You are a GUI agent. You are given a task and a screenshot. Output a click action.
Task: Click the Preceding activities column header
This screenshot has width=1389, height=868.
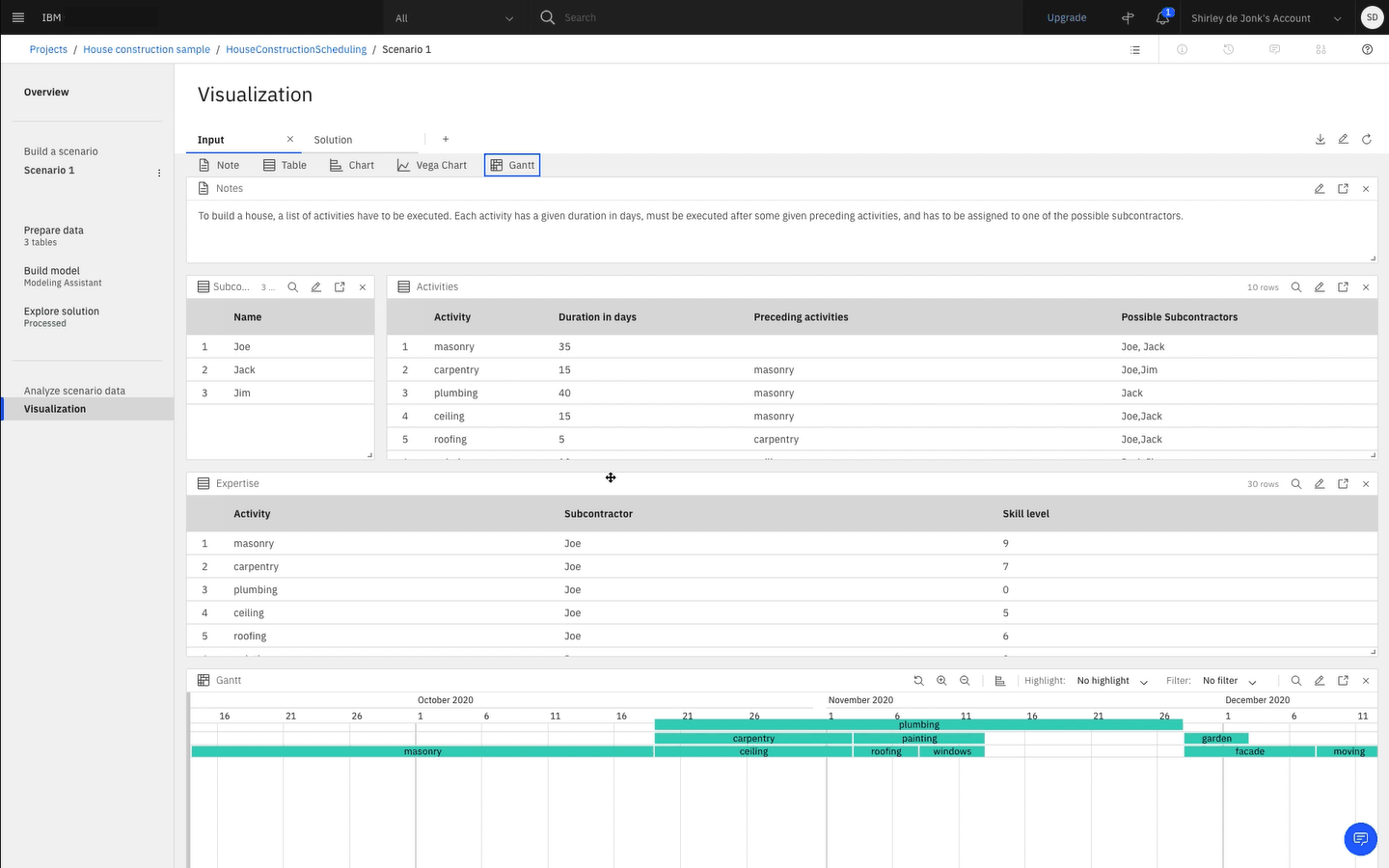pos(801,317)
